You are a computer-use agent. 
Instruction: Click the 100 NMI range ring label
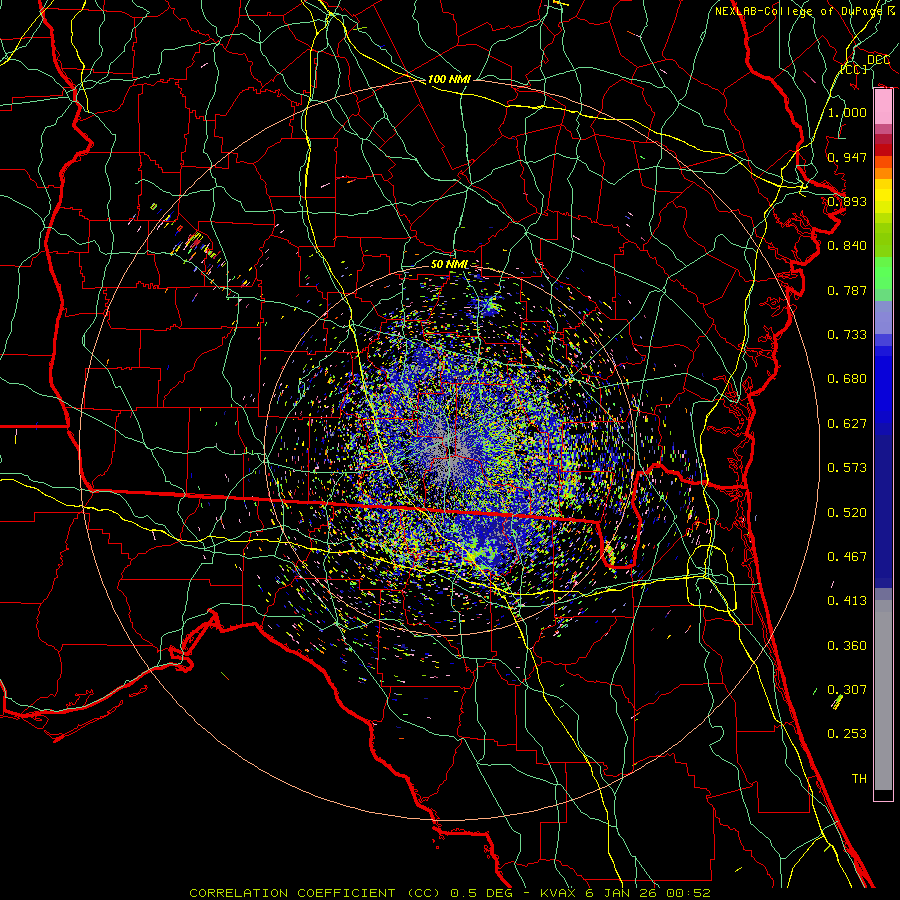click(x=449, y=79)
